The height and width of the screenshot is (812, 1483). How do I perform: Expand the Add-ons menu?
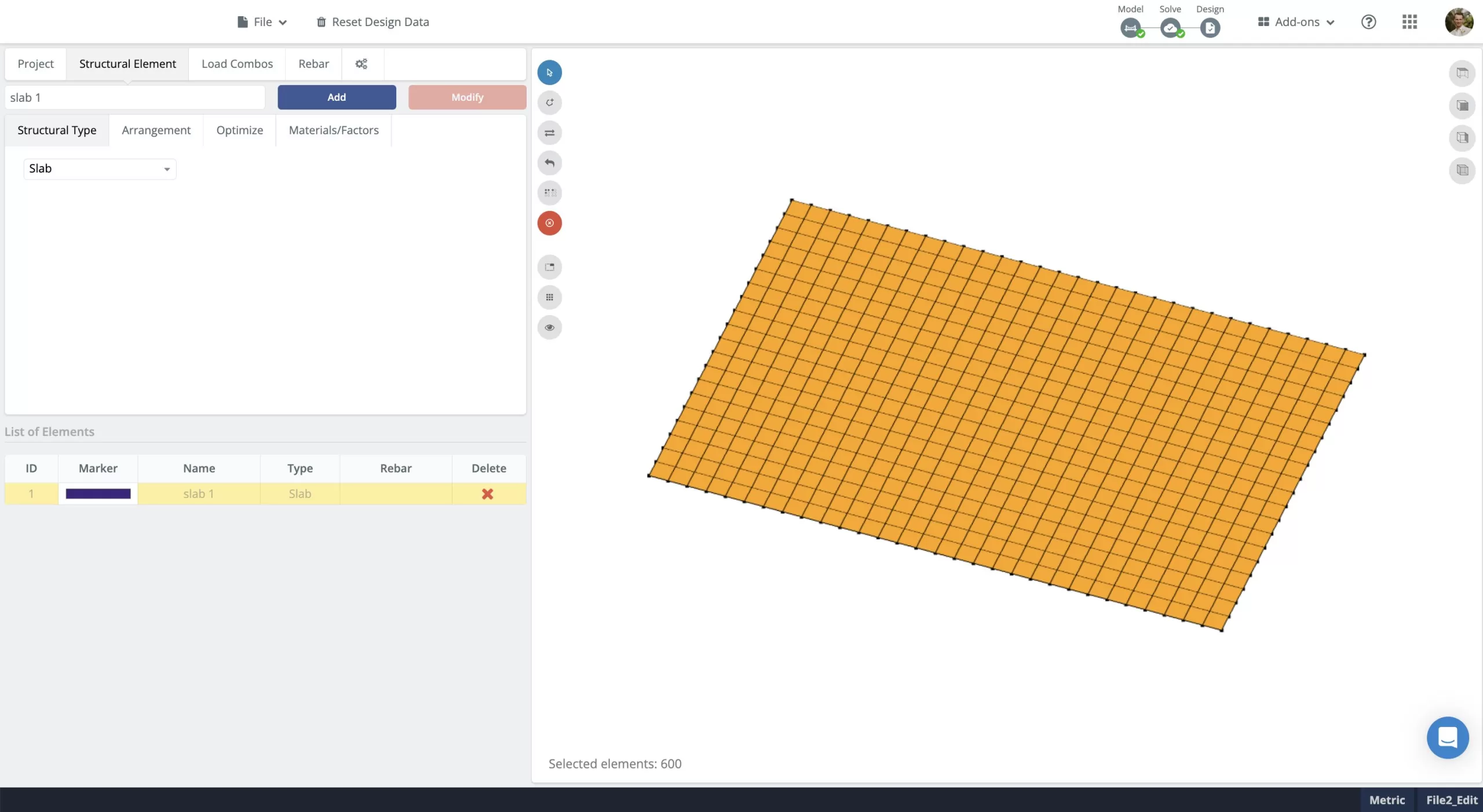1296,22
